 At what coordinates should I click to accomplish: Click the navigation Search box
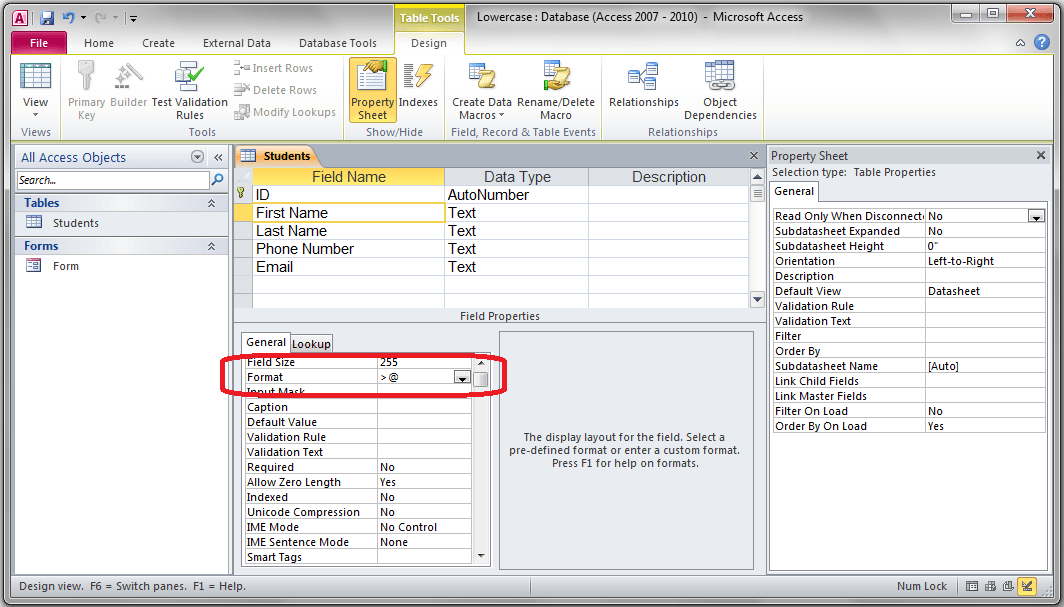(113, 180)
